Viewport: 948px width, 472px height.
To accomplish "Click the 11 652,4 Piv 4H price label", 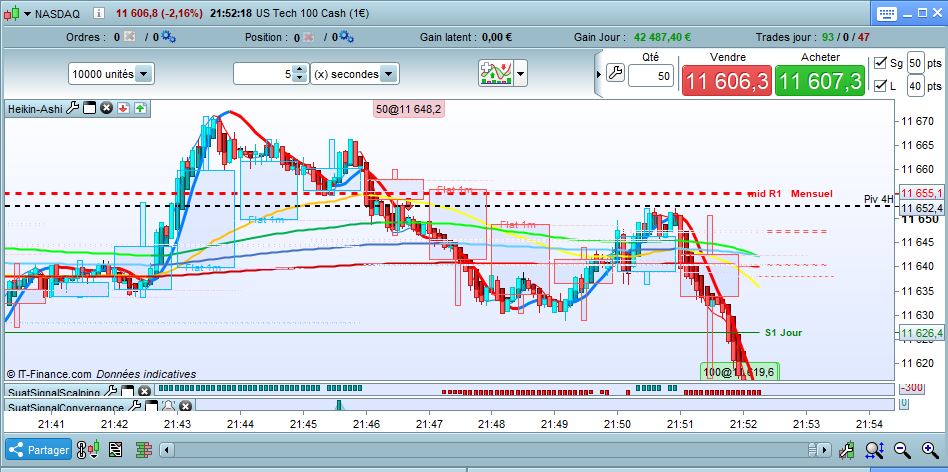I will pyautogui.click(x=921, y=208).
